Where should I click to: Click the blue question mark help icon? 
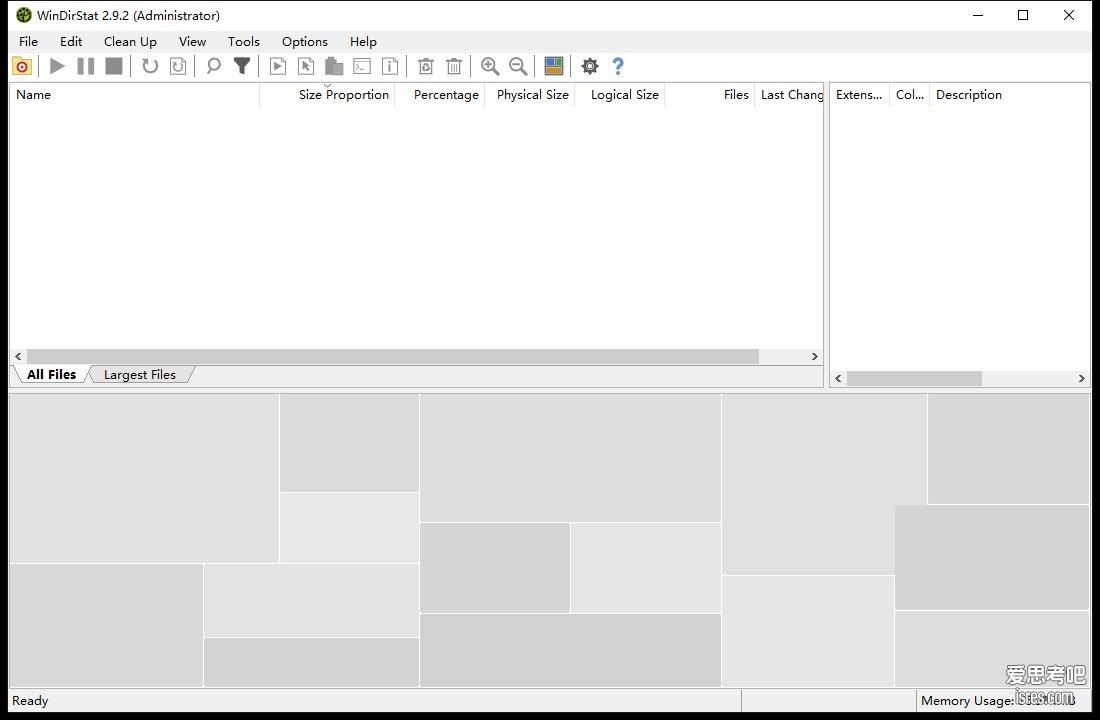click(618, 67)
